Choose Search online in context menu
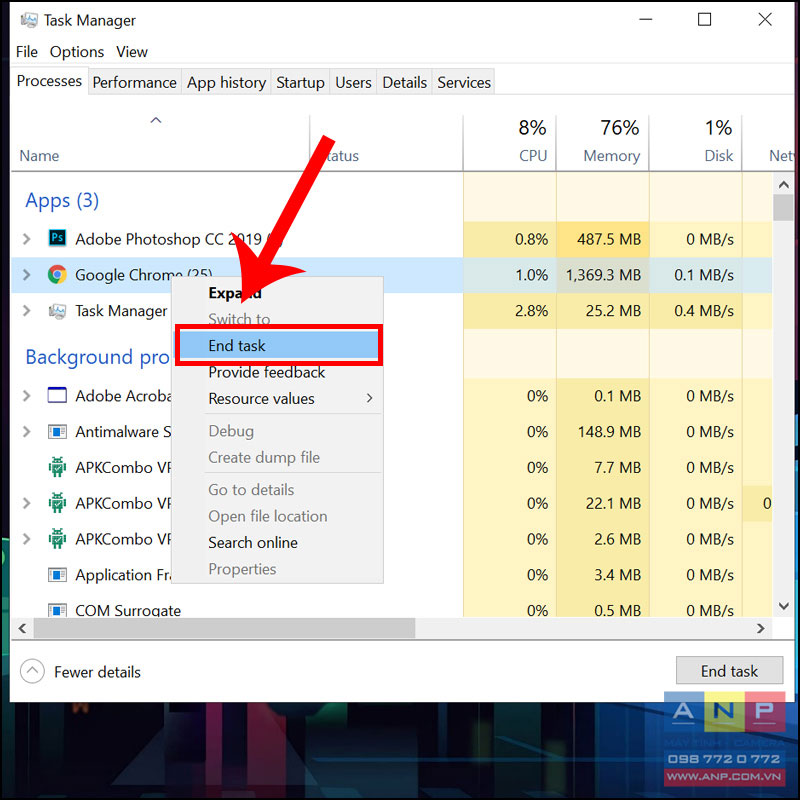 279,542
